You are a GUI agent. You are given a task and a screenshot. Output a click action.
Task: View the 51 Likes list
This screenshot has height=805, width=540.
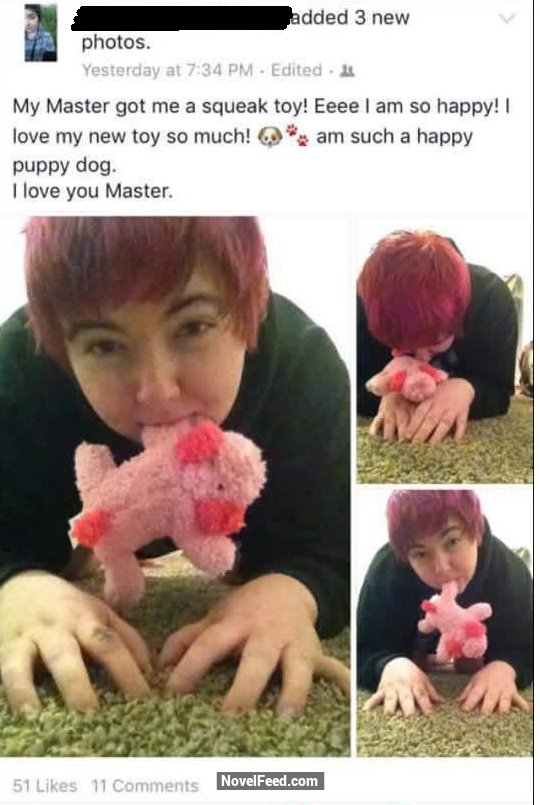(x=45, y=785)
